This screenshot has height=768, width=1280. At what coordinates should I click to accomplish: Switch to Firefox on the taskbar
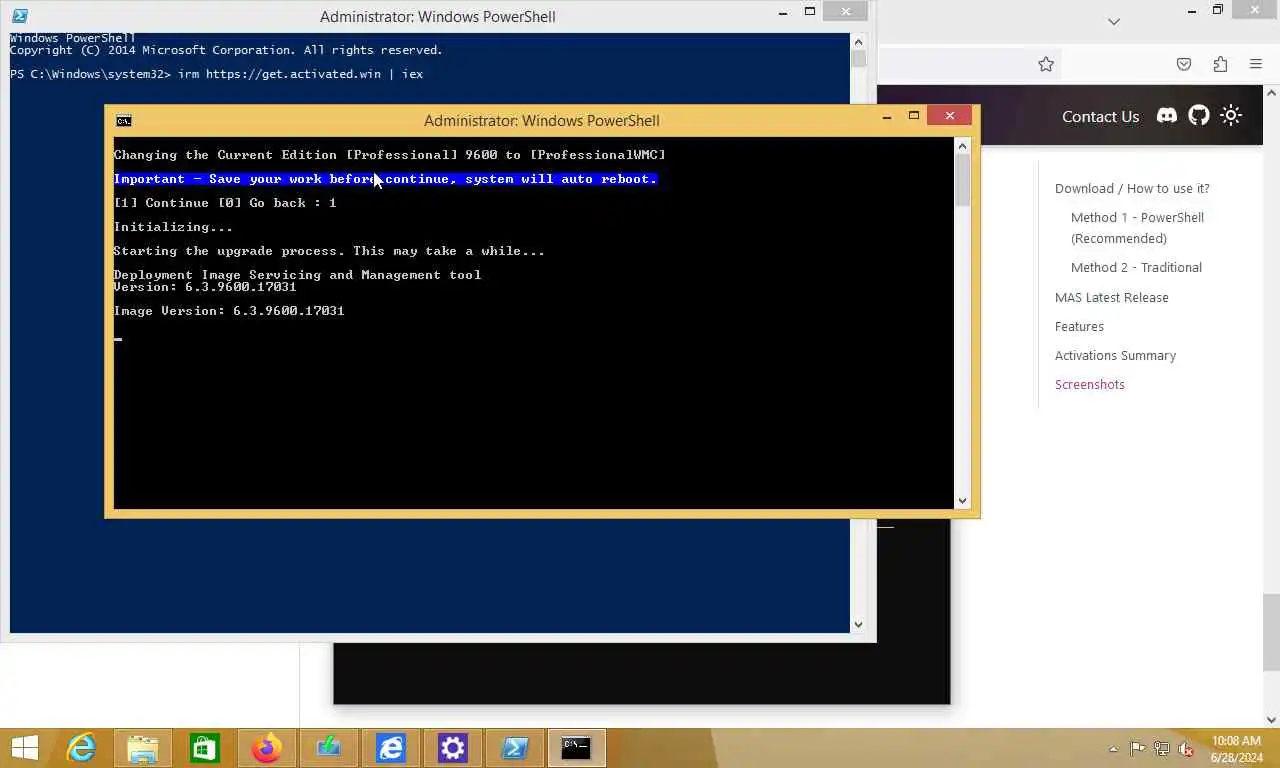coord(267,748)
